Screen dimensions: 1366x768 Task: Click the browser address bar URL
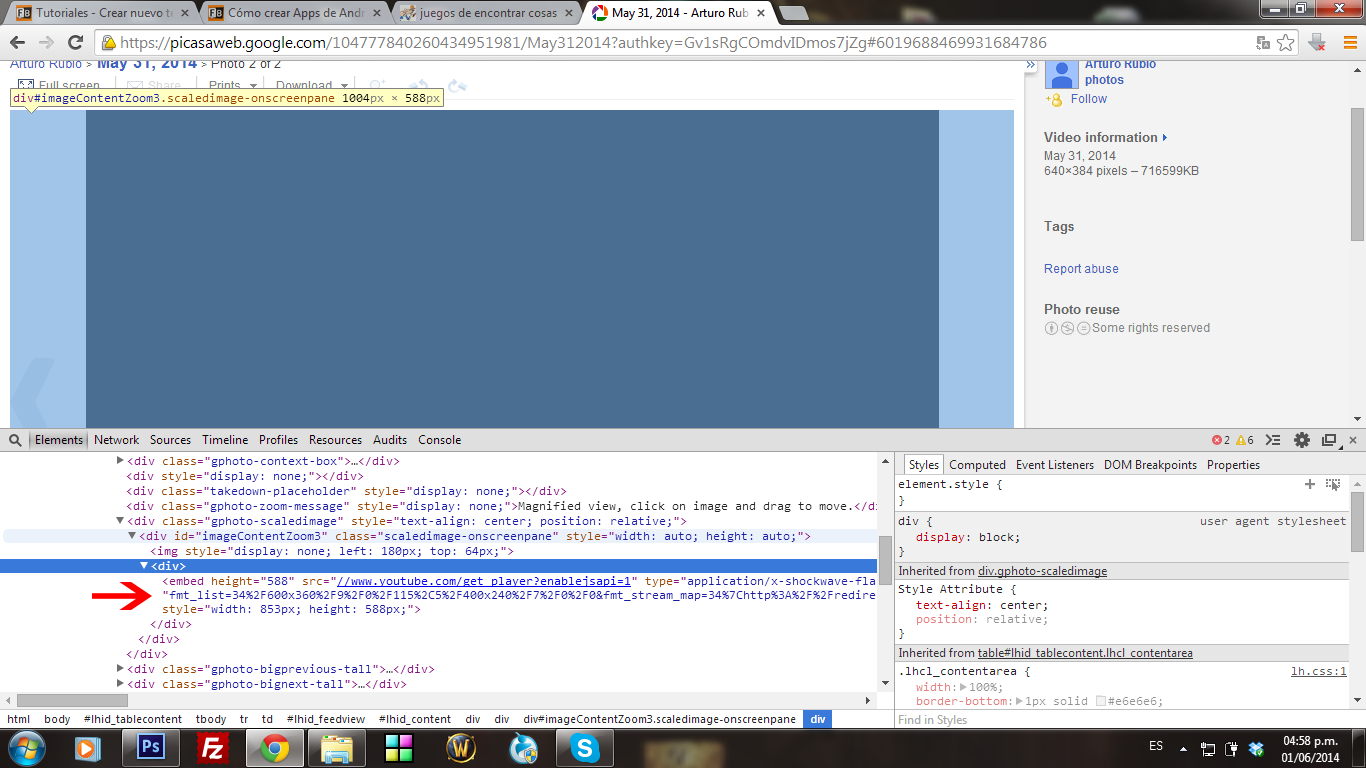tap(583, 42)
